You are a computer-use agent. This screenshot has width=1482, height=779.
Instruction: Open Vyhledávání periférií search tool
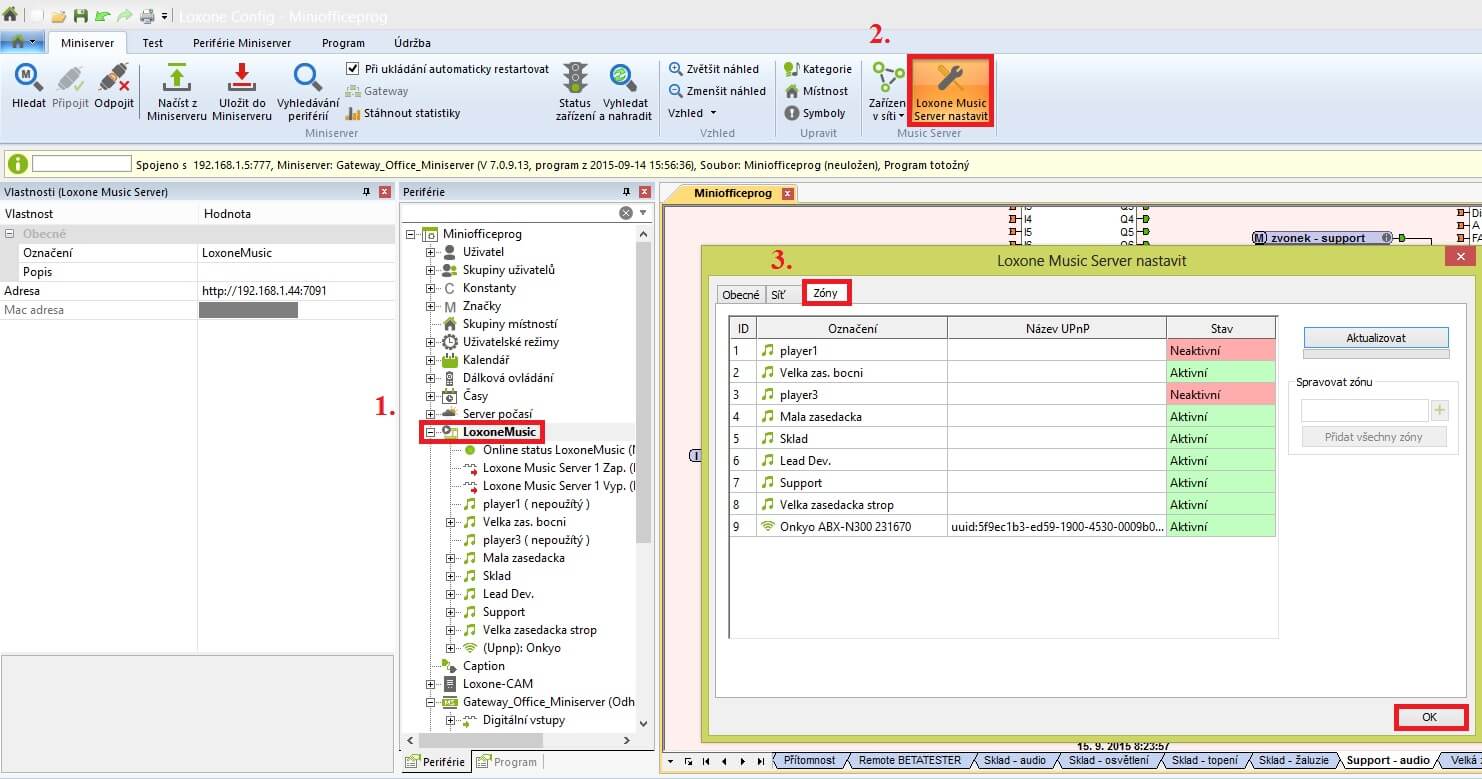307,78
